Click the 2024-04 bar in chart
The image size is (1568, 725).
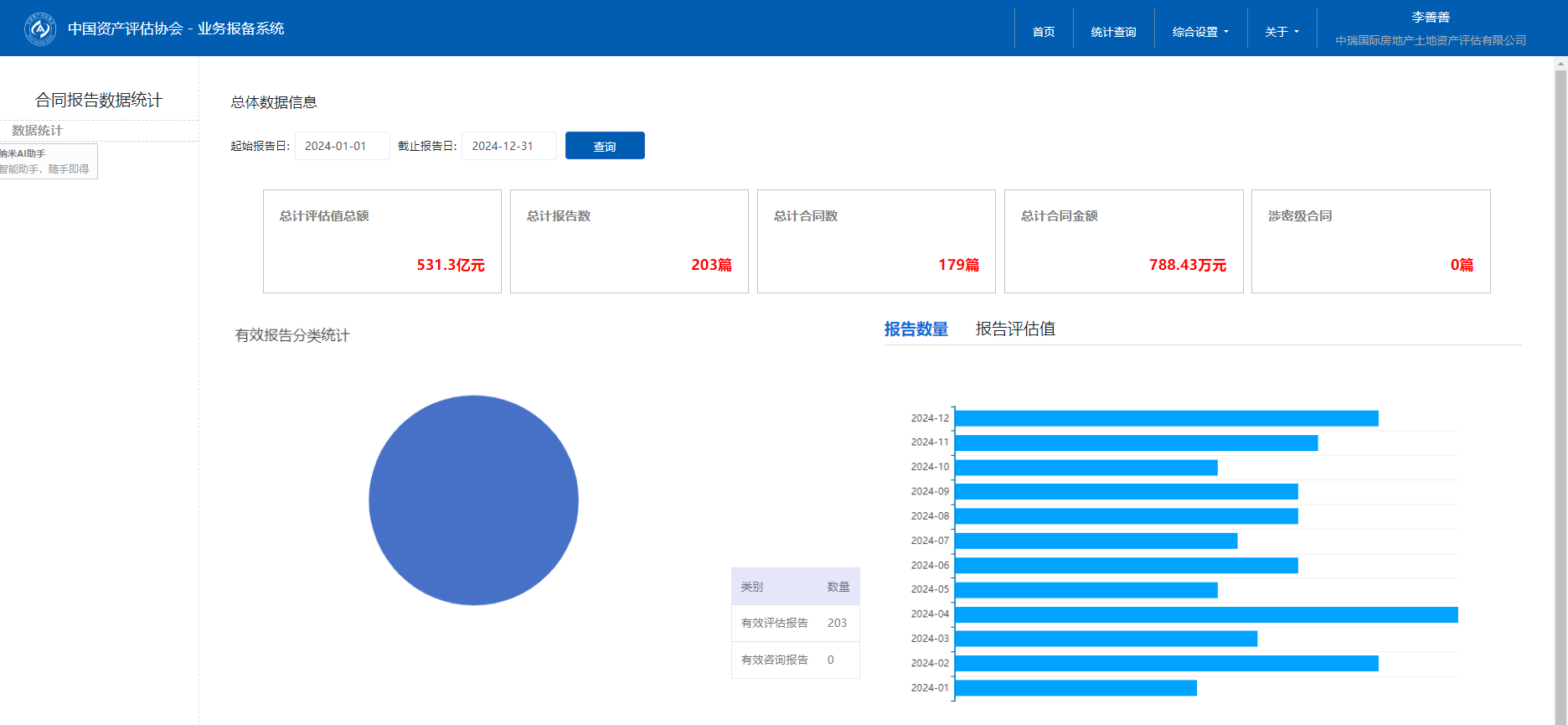[x=1205, y=615]
